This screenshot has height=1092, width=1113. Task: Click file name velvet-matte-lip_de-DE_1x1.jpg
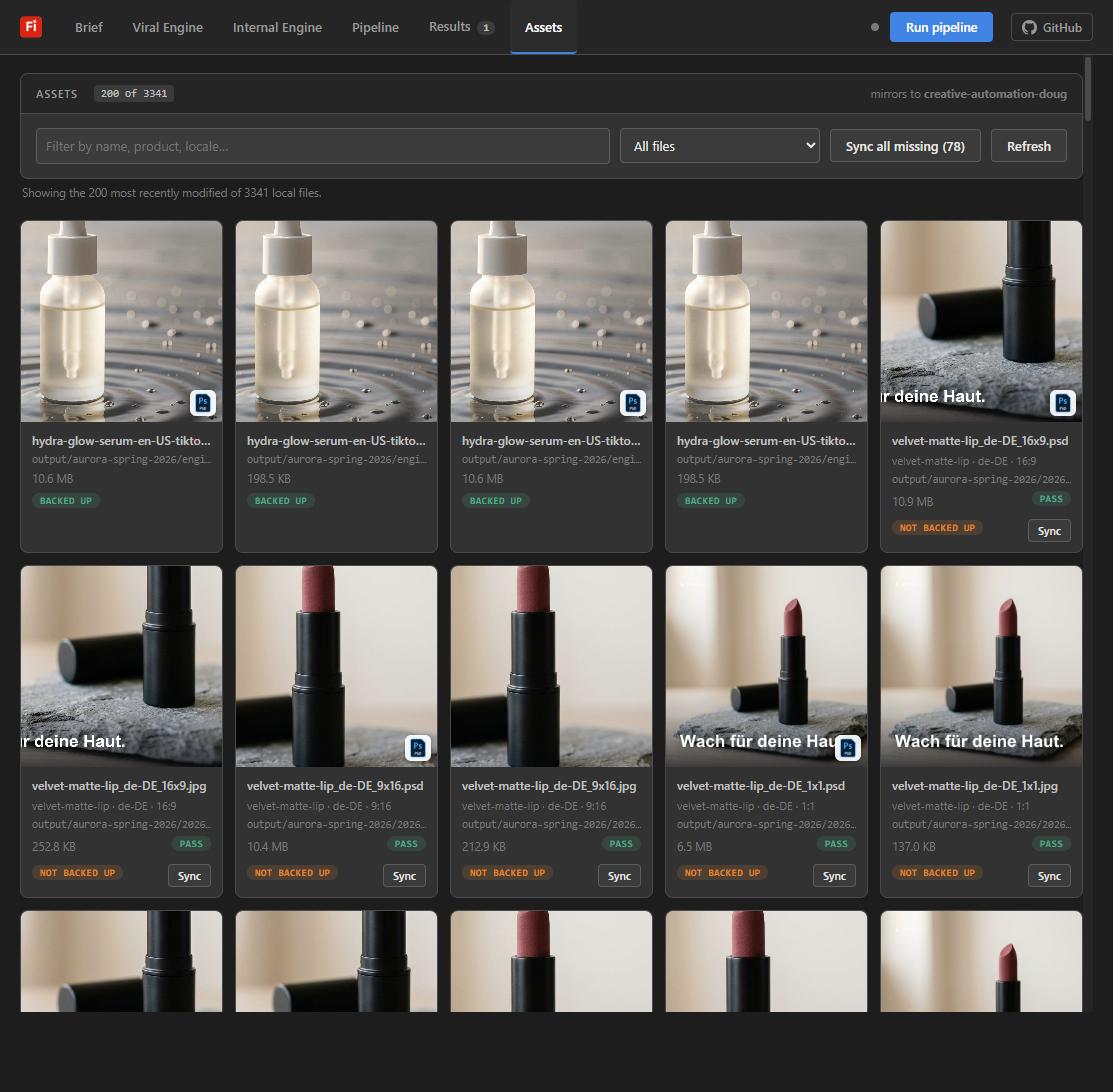coord(975,786)
